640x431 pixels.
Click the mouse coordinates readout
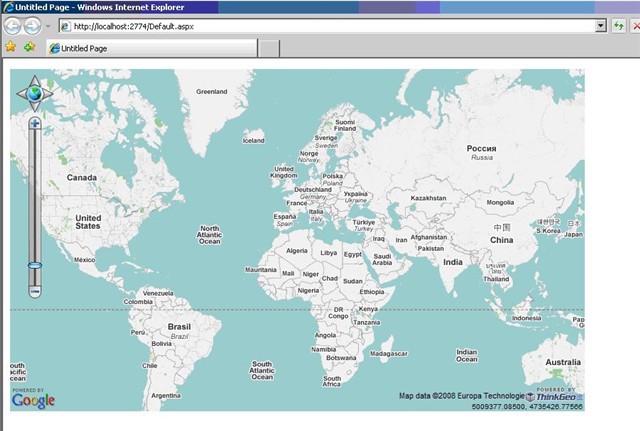[x=527, y=407]
